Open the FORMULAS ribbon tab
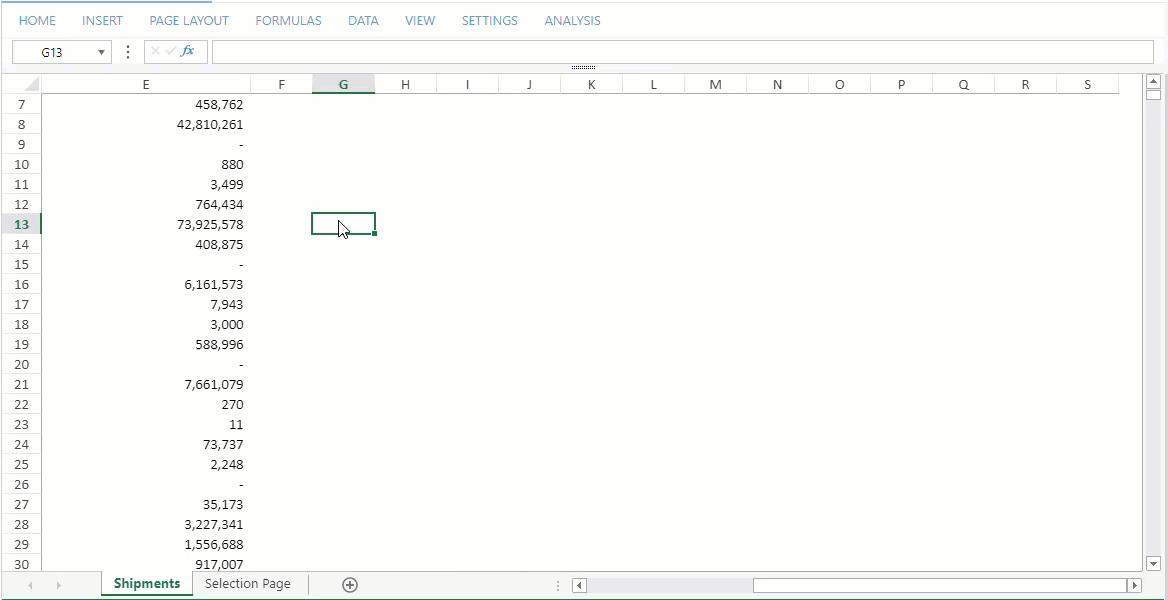This screenshot has height=600, width=1168. (288, 20)
